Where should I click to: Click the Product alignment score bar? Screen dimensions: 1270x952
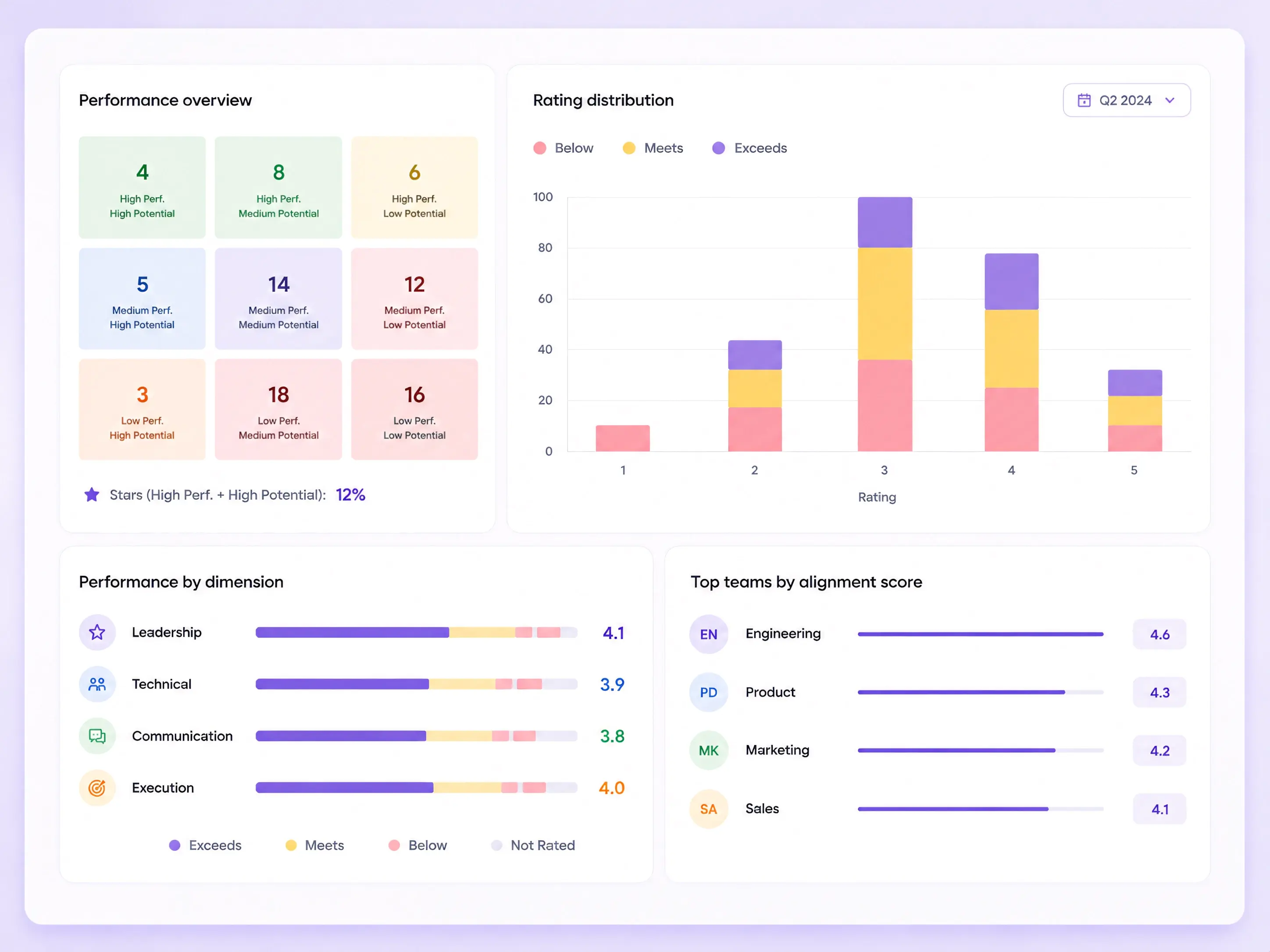click(x=981, y=692)
